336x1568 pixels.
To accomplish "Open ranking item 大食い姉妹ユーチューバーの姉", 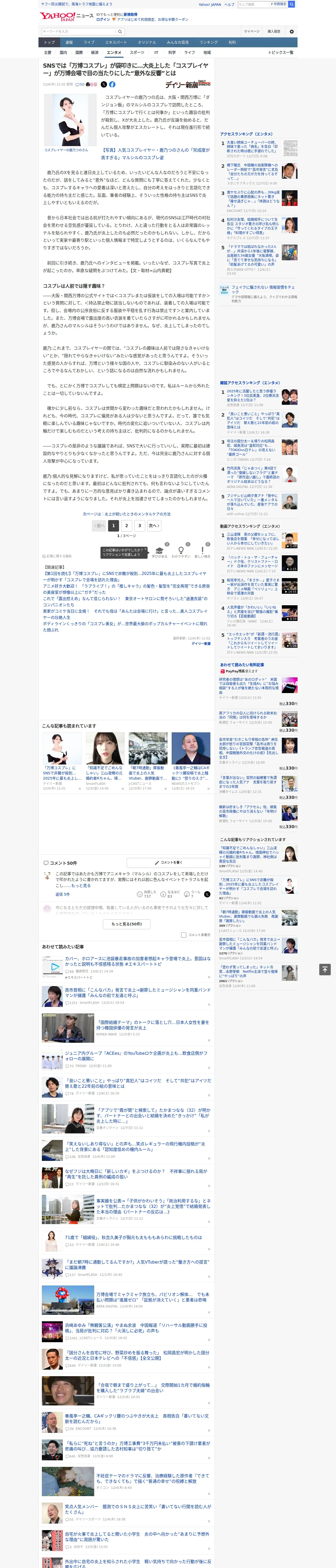I will [253, 147].
